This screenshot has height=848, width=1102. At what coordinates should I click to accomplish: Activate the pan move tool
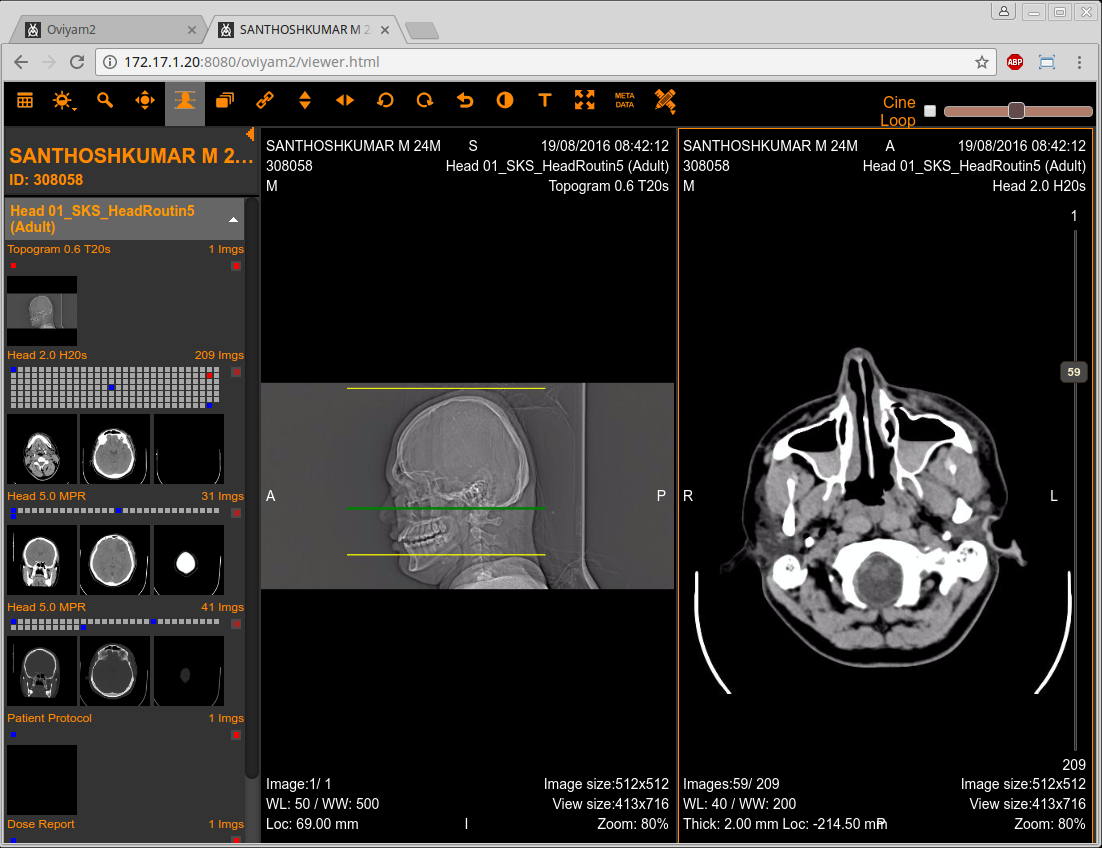pos(145,100)
